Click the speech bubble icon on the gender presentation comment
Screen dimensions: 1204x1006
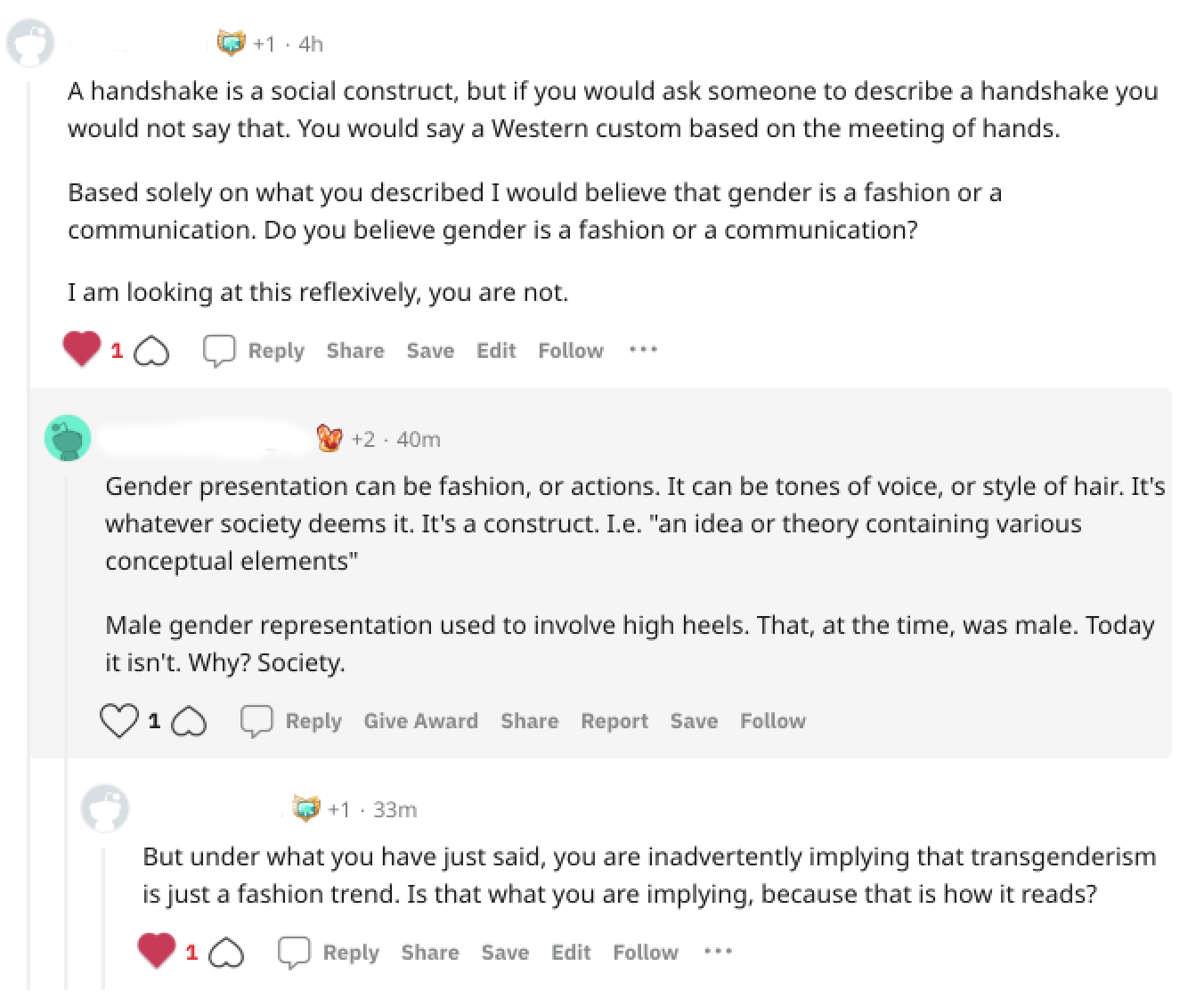point(256,721)
